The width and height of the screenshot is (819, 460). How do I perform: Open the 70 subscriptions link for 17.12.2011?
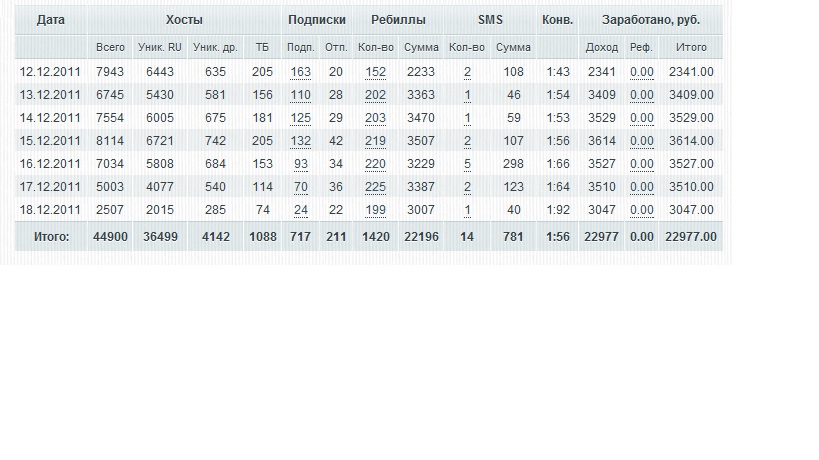[x=301, y=187]
